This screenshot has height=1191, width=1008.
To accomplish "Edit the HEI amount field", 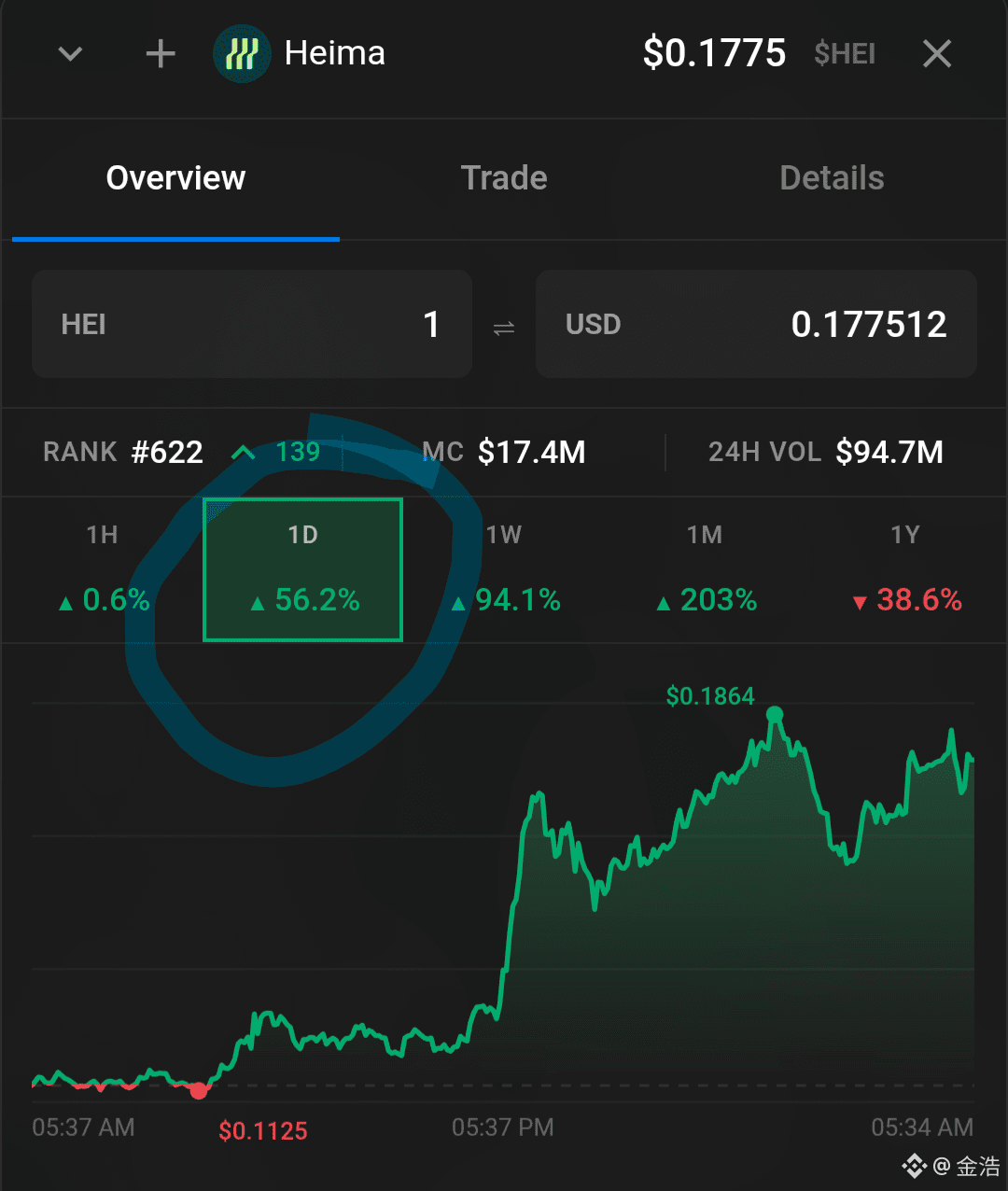I will 252,324.
